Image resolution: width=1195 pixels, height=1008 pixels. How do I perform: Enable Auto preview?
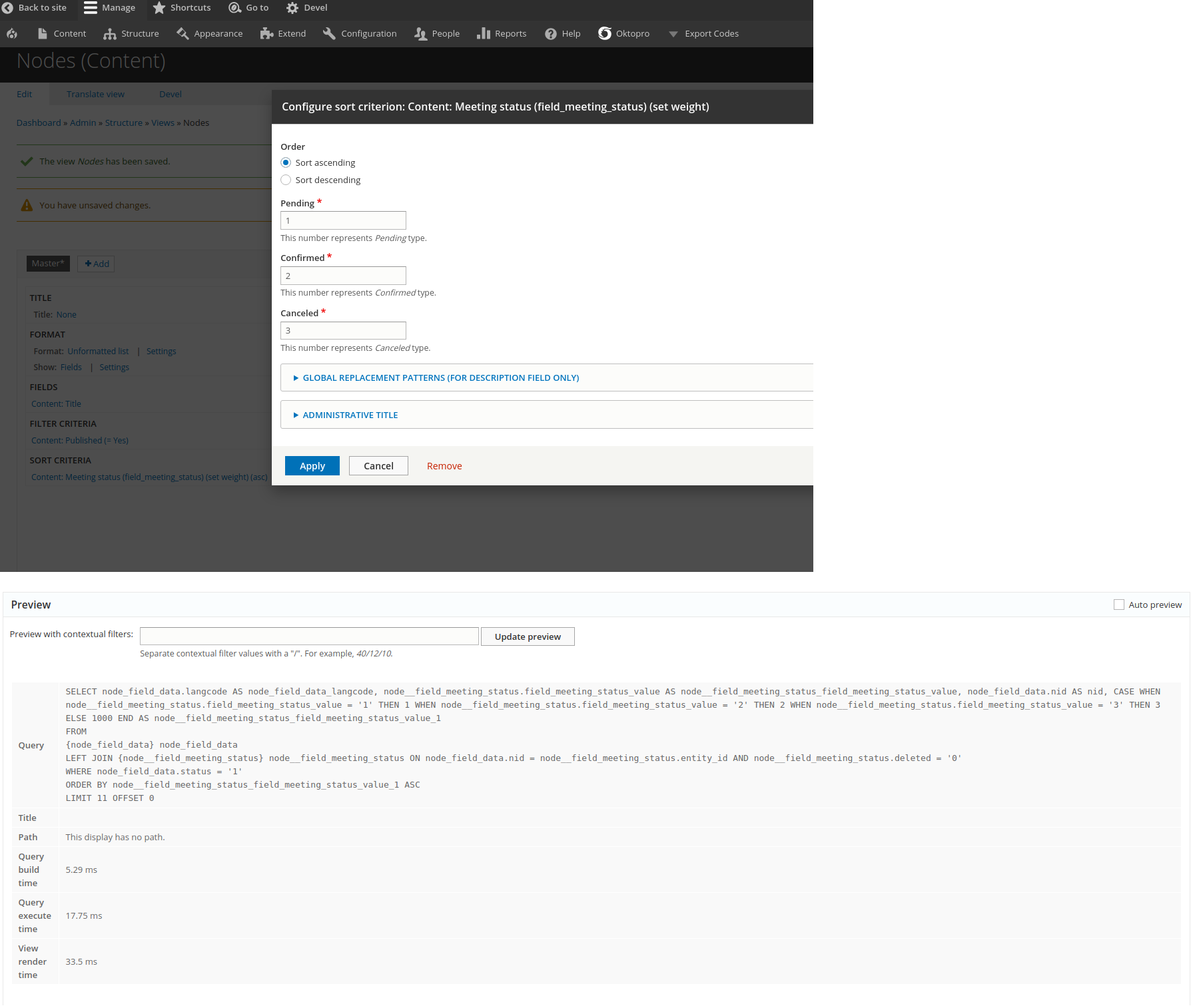click(1119, 605)
